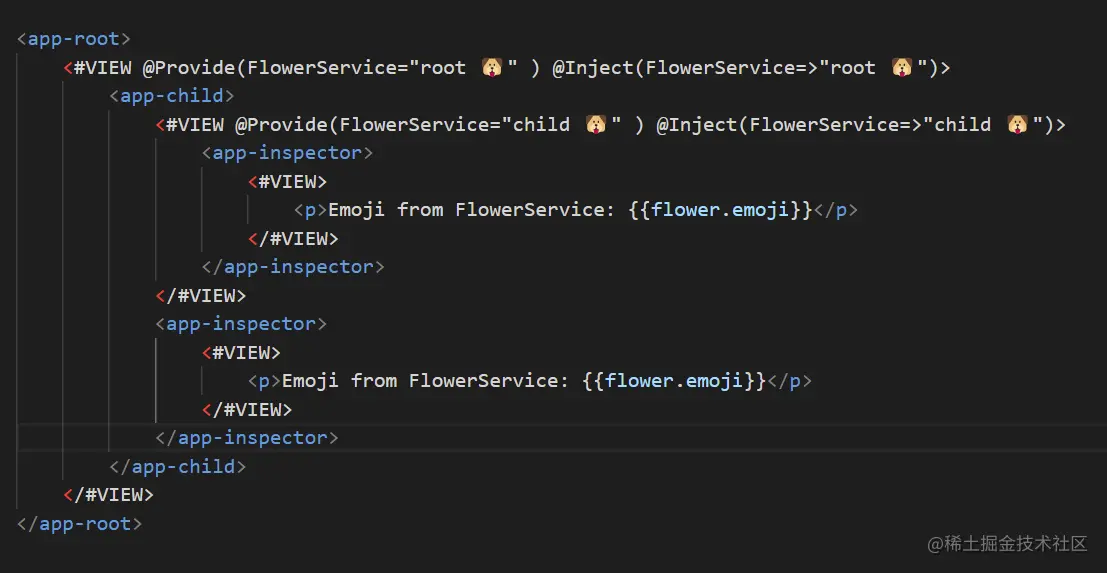
Task: Click the opening <app-root> tag
Action: coord(74,39)
